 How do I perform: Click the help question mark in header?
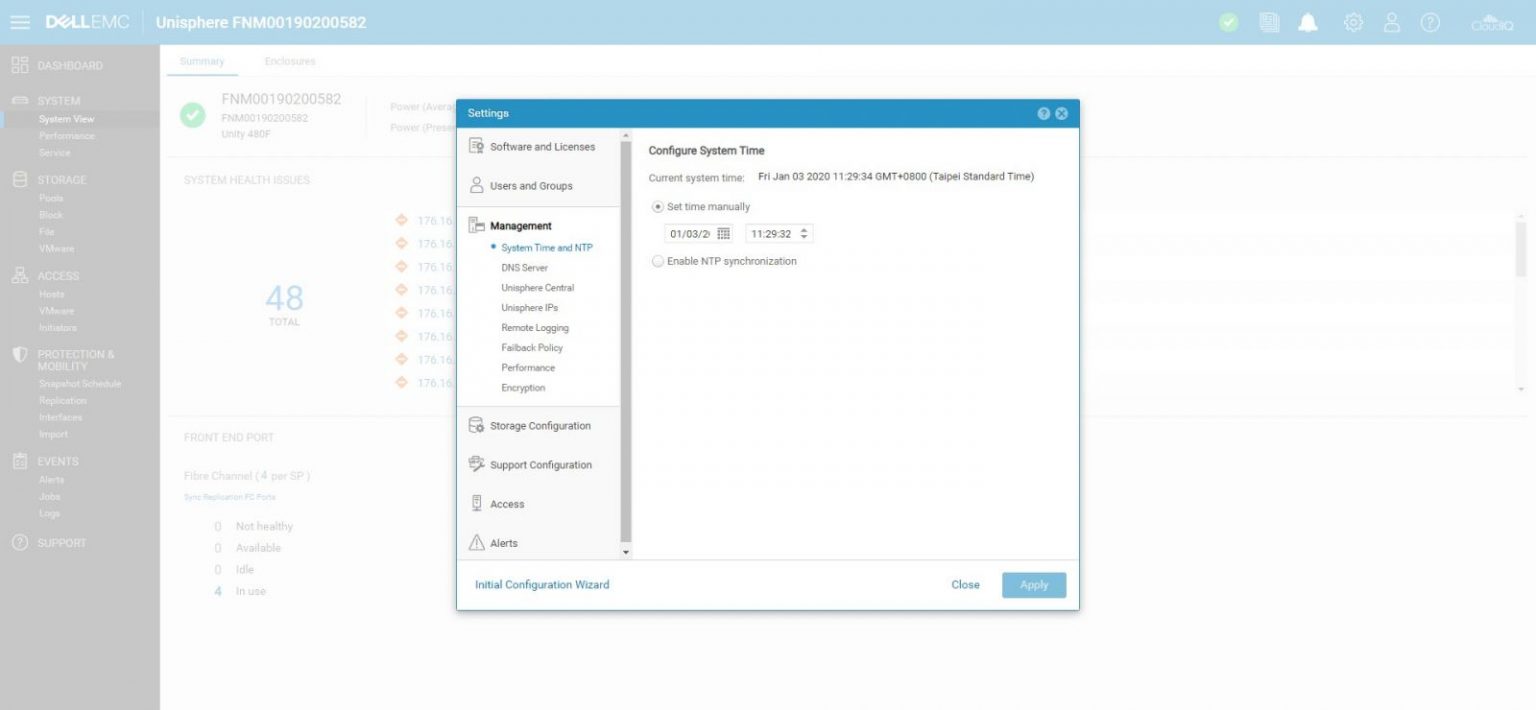coord(1430,22)
